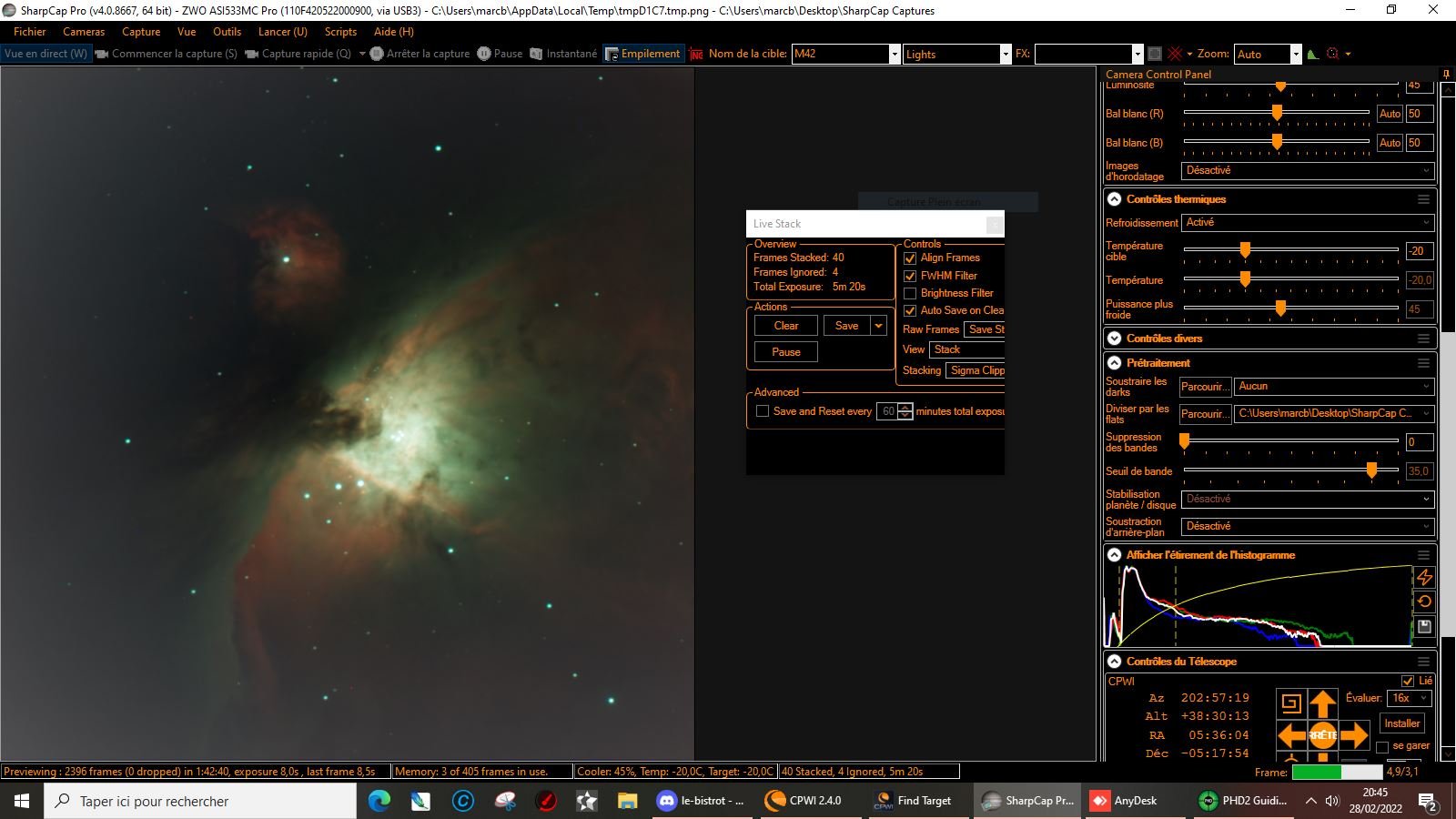Click the auto-stretch lightning bolt icon
1456x819 pixels.
click(1424, 577)
